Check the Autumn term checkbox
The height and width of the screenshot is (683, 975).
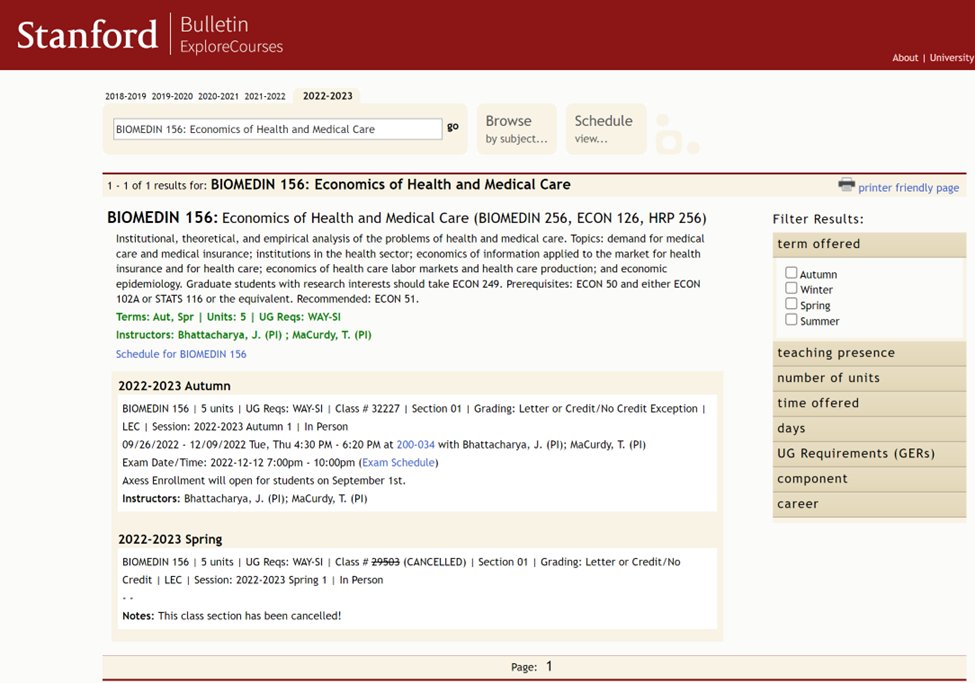point(791,272)
